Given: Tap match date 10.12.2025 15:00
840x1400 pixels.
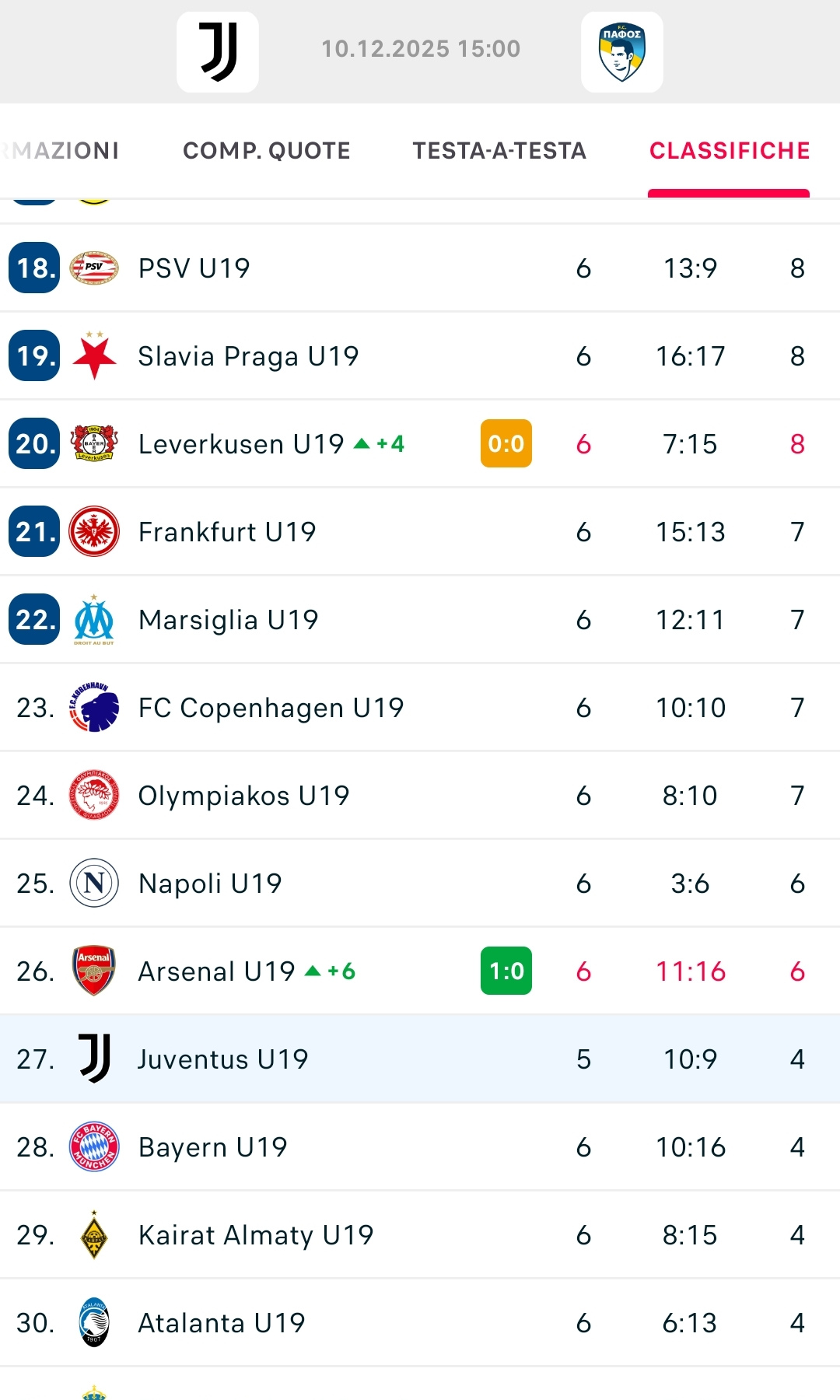Looking at the screenshot, I should 421,49.
